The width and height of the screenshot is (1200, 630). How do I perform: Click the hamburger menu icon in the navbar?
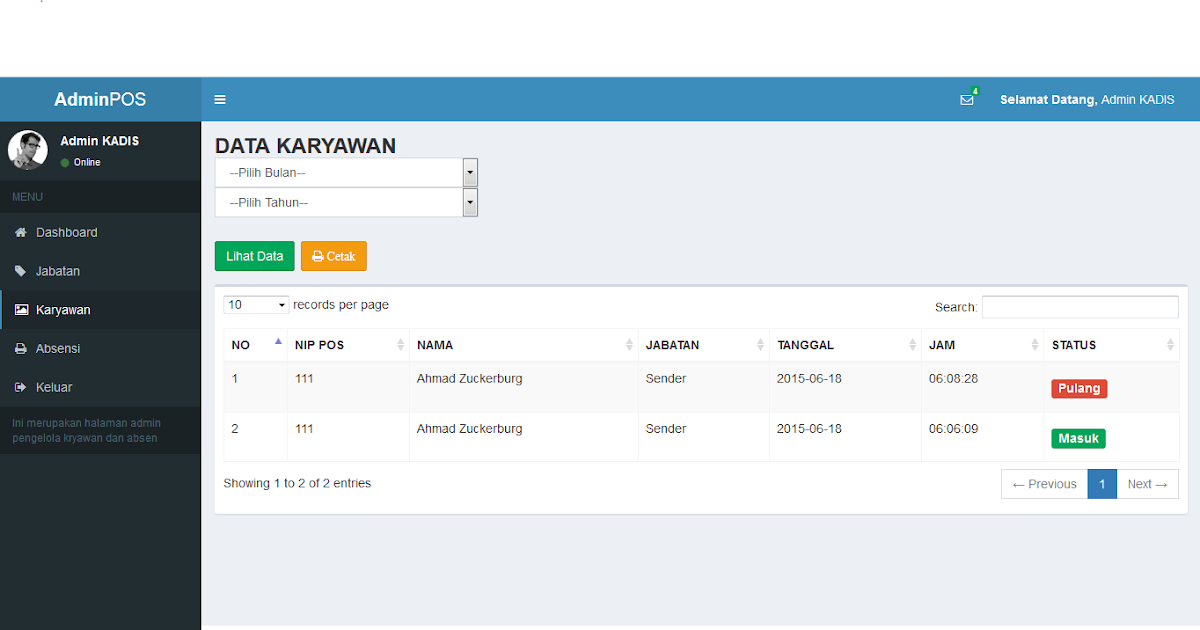click(220, 99)
